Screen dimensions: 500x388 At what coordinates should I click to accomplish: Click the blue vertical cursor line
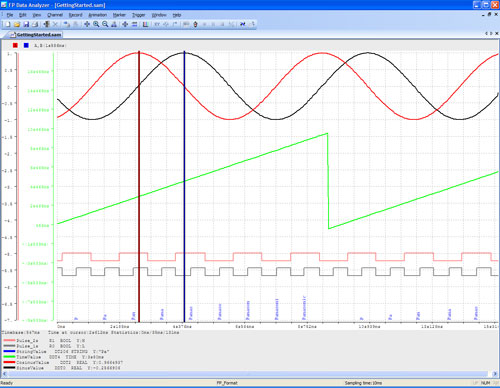click(x=184, y=187)
